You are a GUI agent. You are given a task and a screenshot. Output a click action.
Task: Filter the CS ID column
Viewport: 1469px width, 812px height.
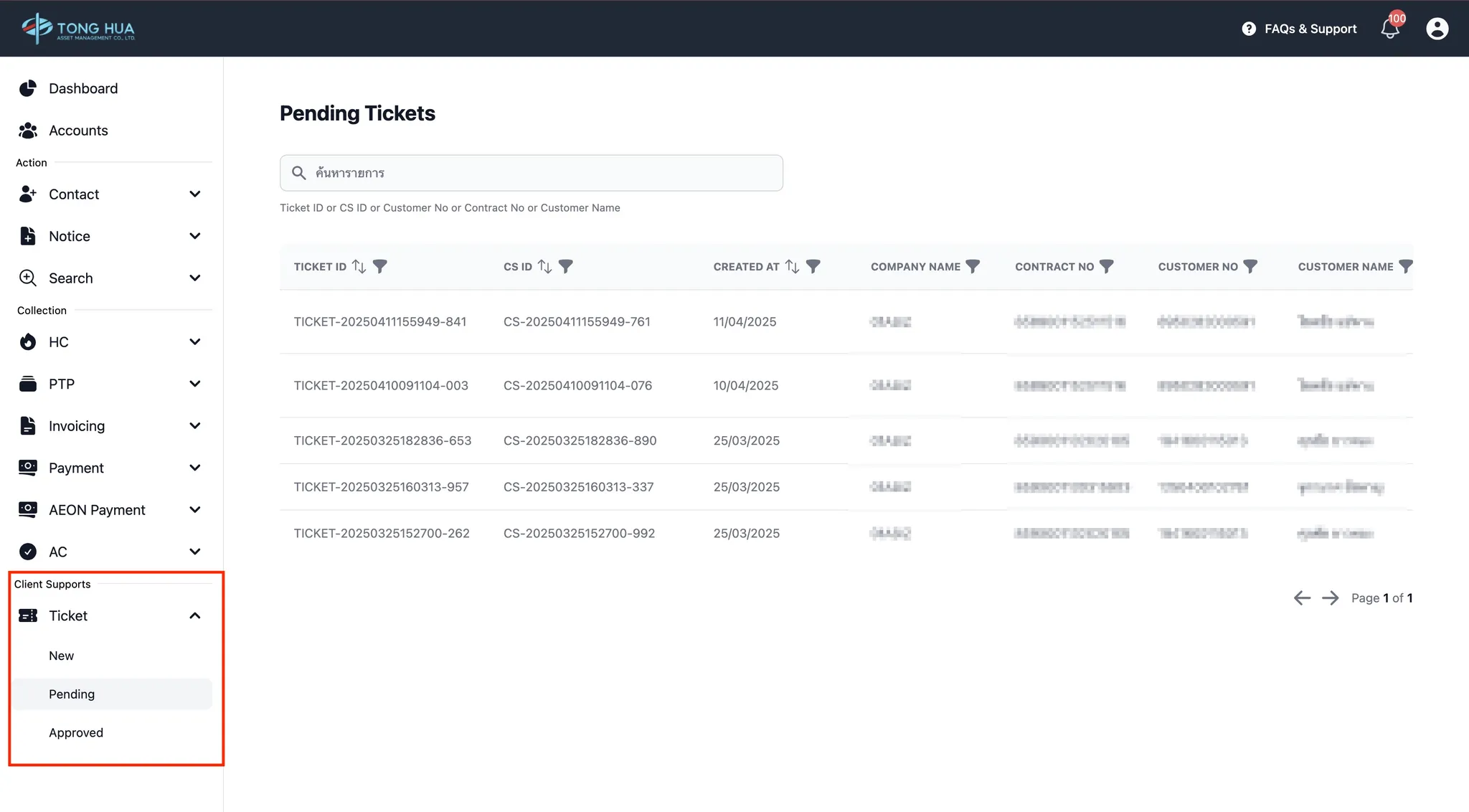coord(566,267)
